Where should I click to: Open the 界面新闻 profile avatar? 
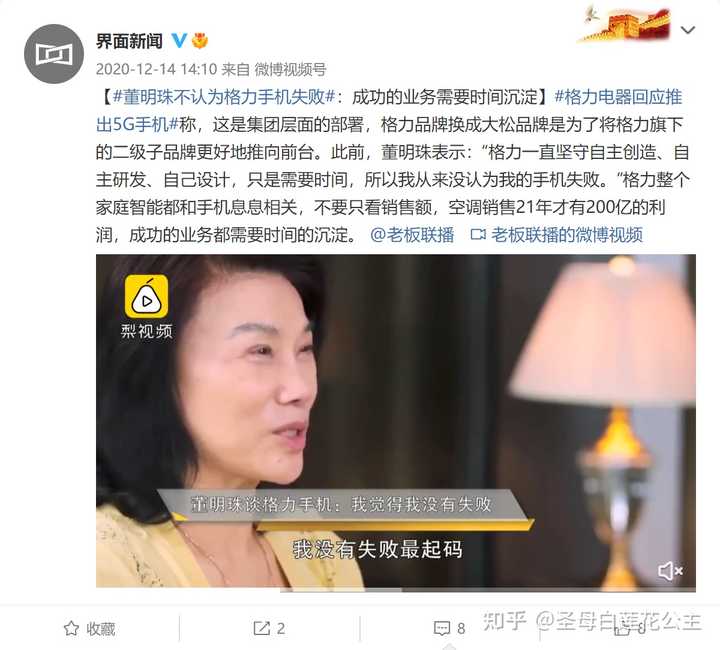pyautogui.click(x=54, y=54)
